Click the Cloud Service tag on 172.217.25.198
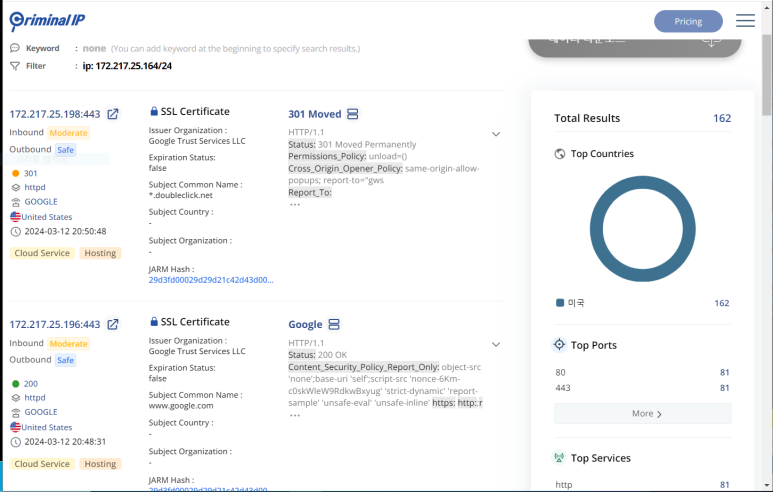The width and height of the screenshot is (773, 492). 42,253
